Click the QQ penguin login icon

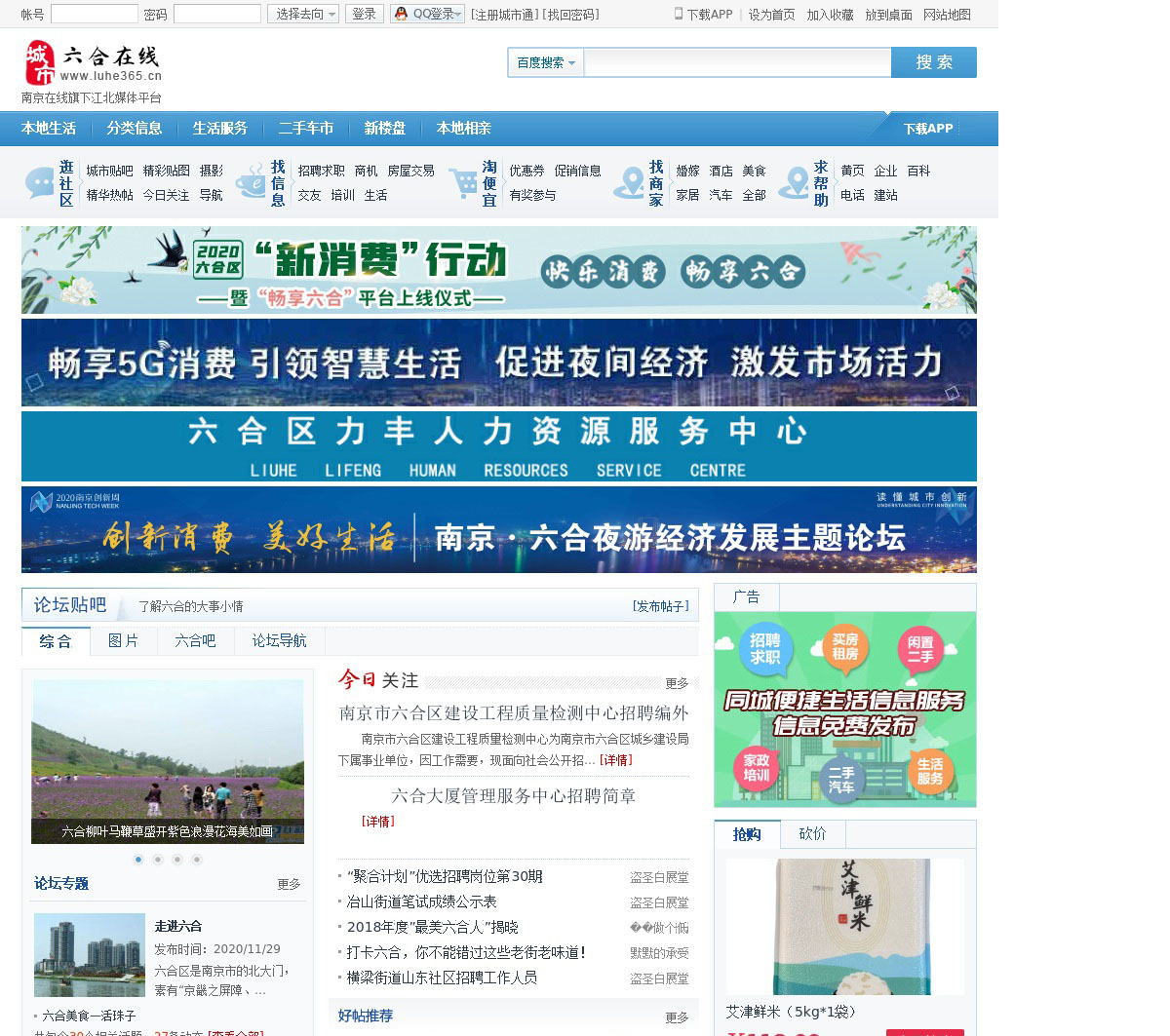click(401, 14)
